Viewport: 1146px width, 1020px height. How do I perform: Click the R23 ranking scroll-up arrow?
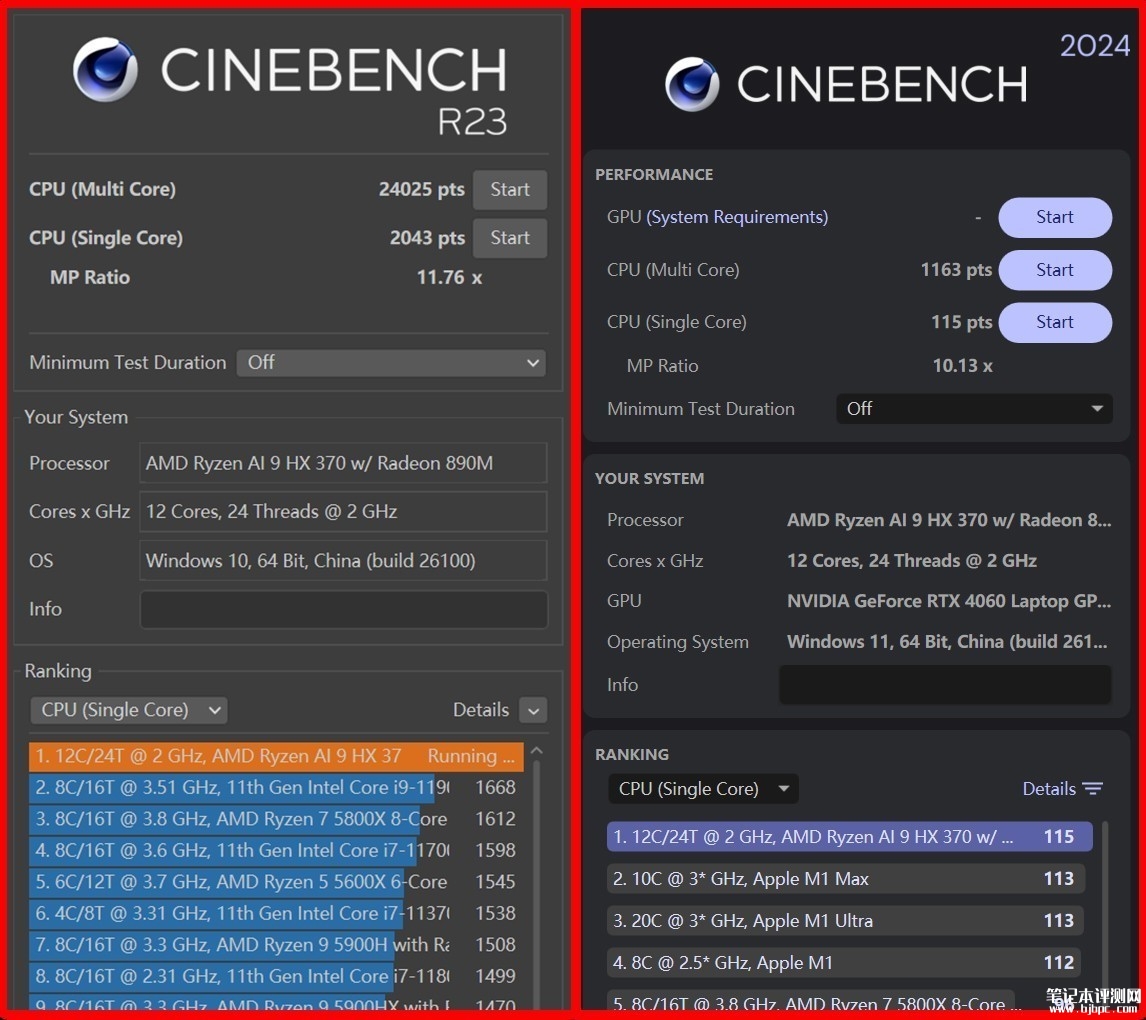tap(536, 750)
